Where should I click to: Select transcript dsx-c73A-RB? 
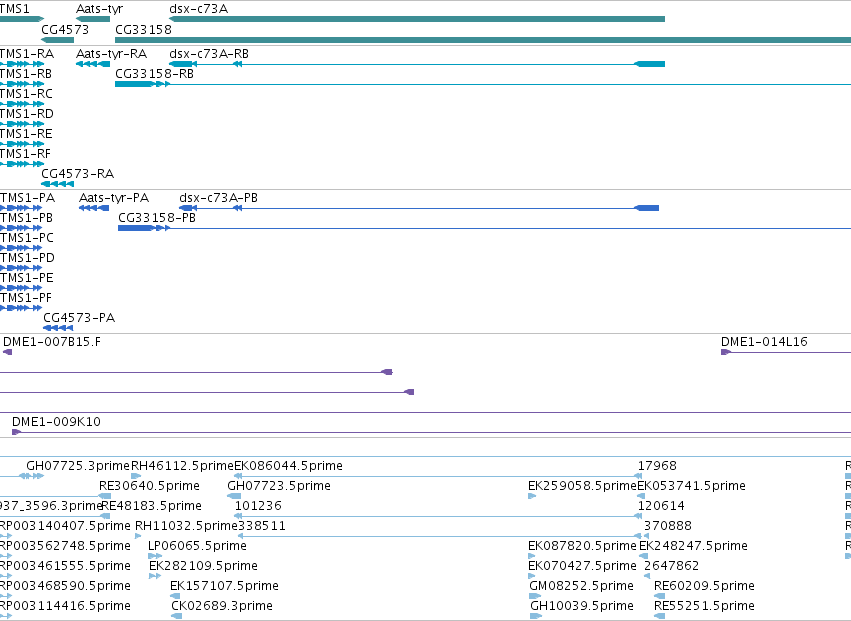209,54
